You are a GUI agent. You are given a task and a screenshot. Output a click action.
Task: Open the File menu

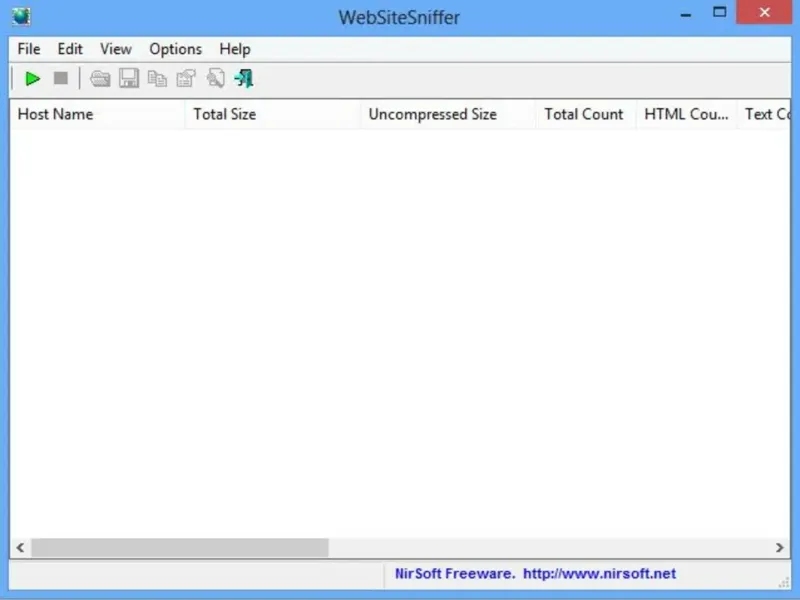pos(29,49)
